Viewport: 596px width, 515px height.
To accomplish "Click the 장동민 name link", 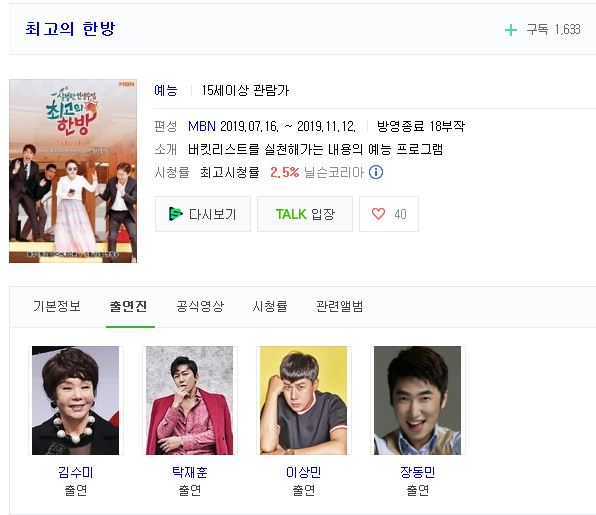I will pyautogui.click(x=417, y=472).
